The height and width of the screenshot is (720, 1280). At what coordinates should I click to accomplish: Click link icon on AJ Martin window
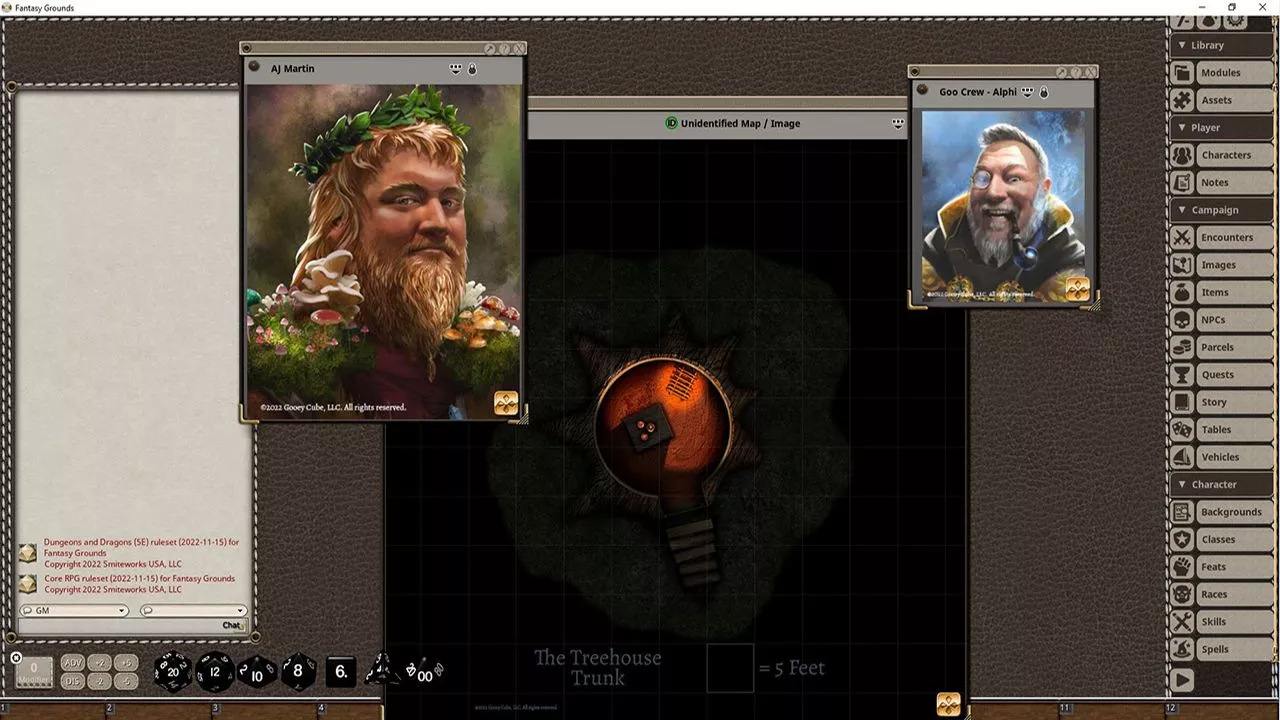254,68
